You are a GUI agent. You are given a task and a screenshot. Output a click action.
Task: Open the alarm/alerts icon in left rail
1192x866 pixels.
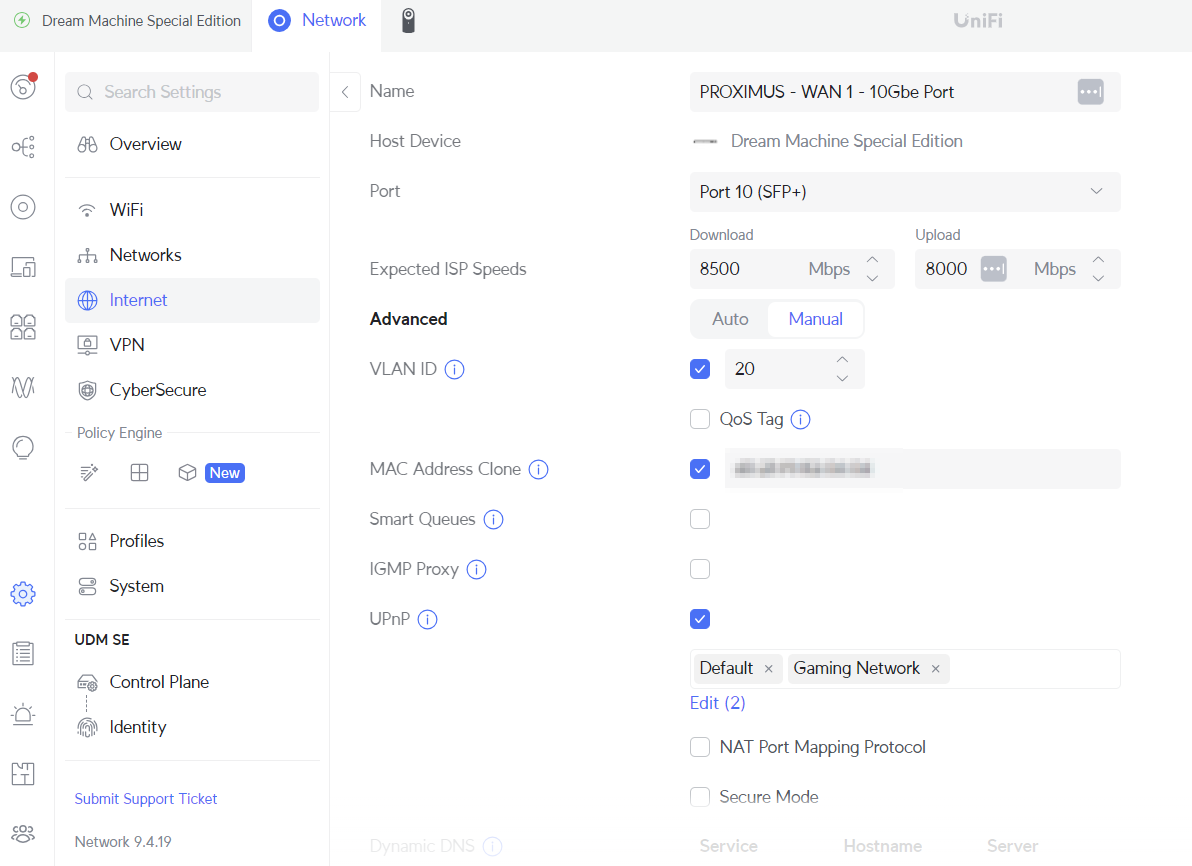[x=23, y=714]
